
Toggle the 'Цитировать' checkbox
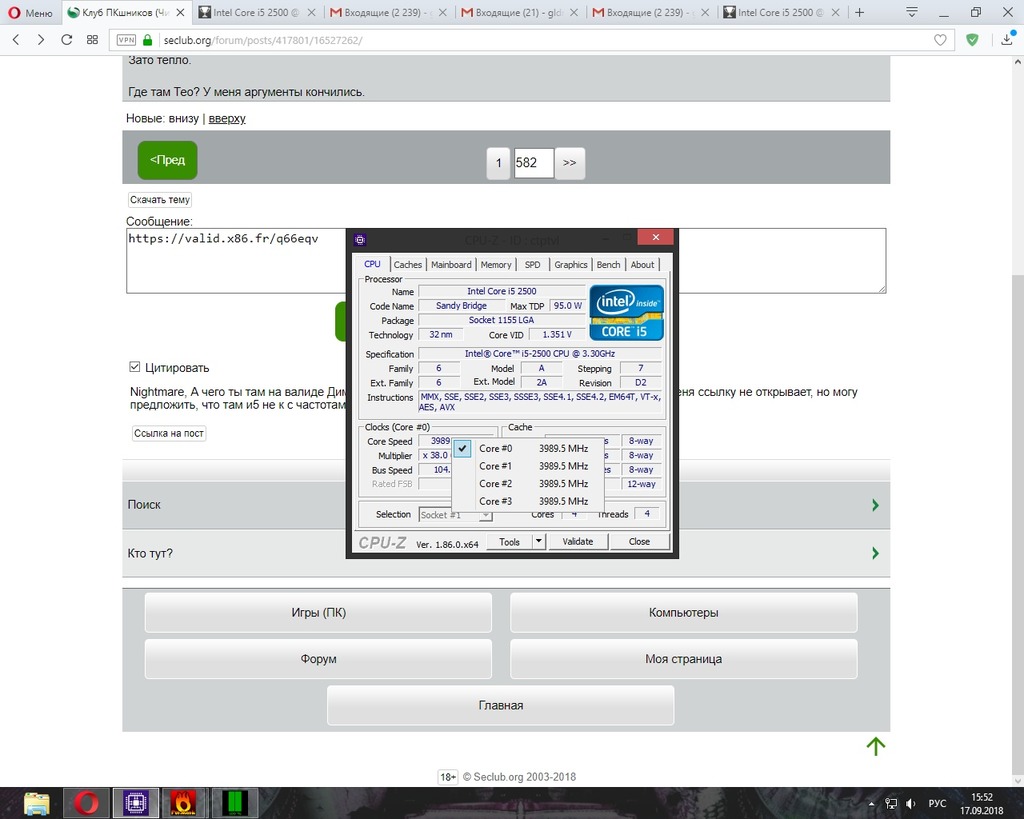[135, 367]
